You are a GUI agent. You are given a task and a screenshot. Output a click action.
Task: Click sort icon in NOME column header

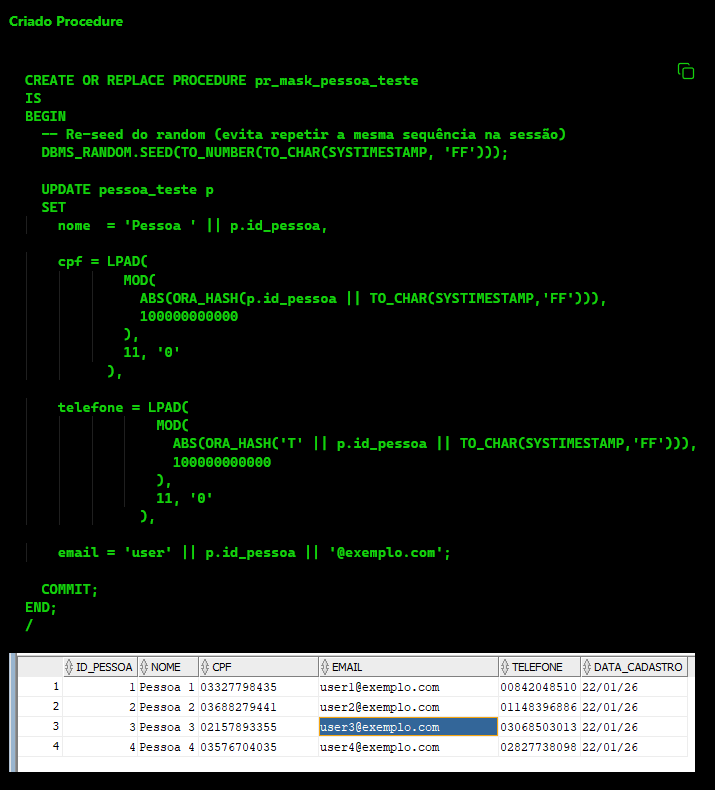(145, 667)
